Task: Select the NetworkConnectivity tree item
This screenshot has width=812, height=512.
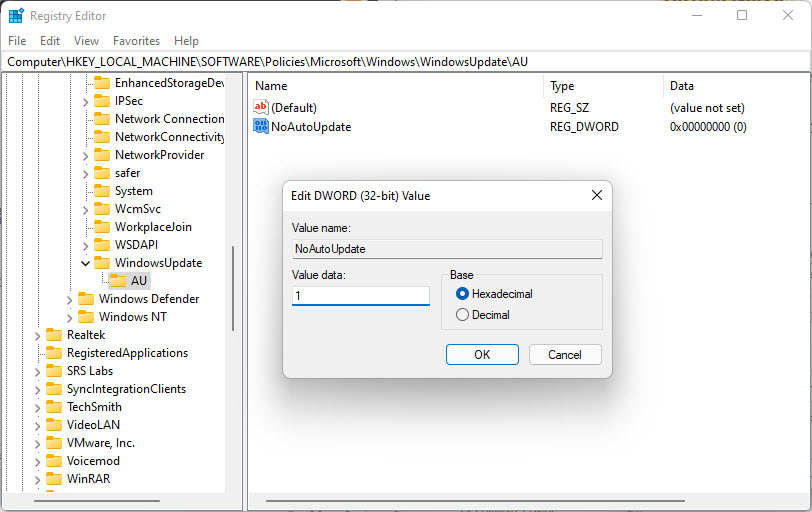Action: (x=169, y=137)
